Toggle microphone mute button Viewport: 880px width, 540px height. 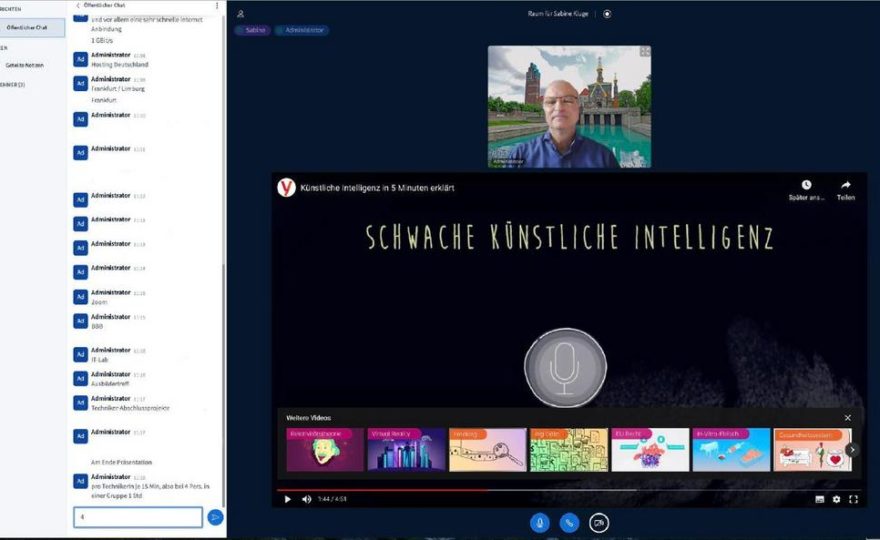click(540, 523)
